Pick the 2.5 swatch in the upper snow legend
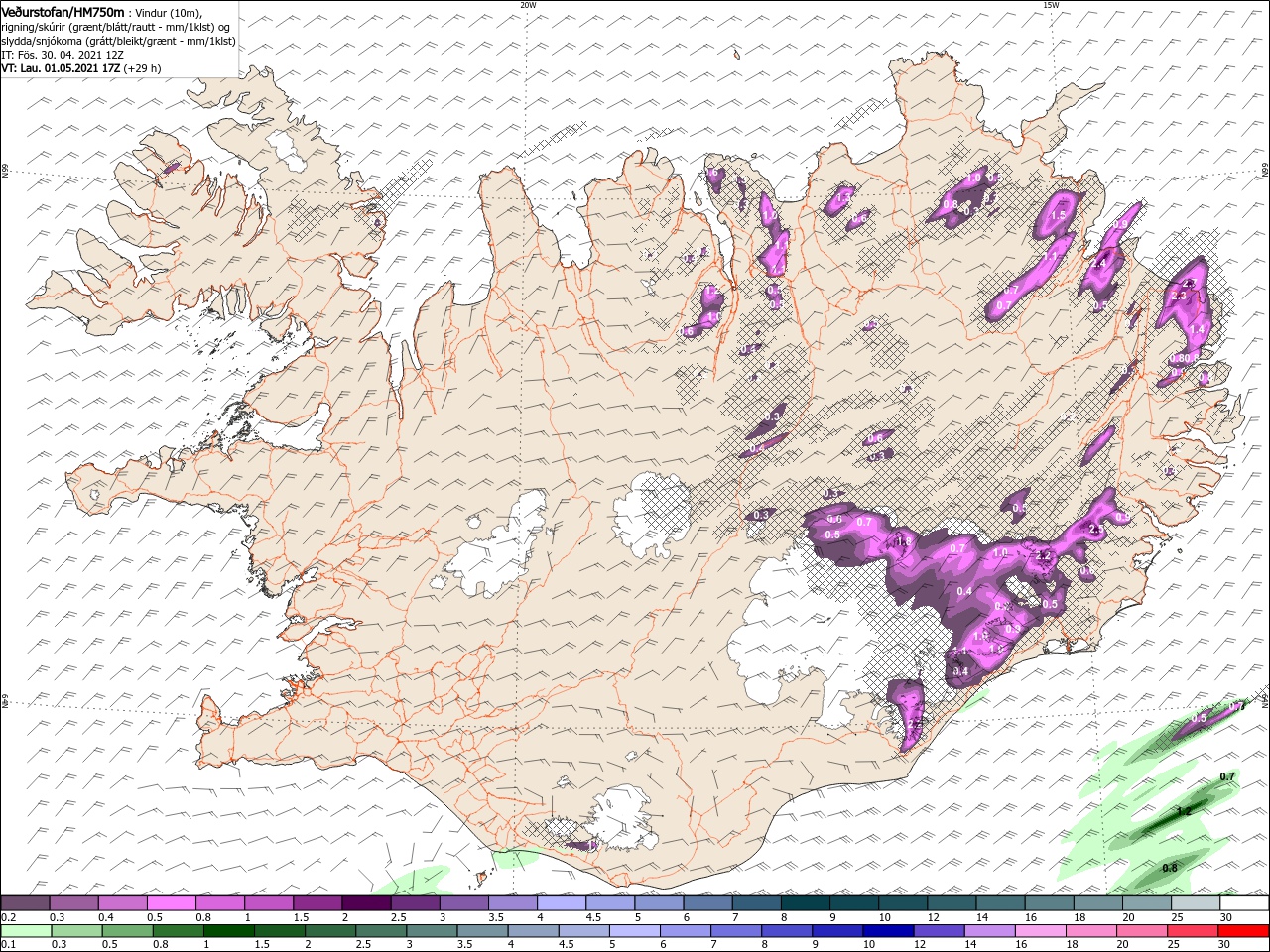The width and height of the screenshot is (1270, 952). (x=415, y=903)
